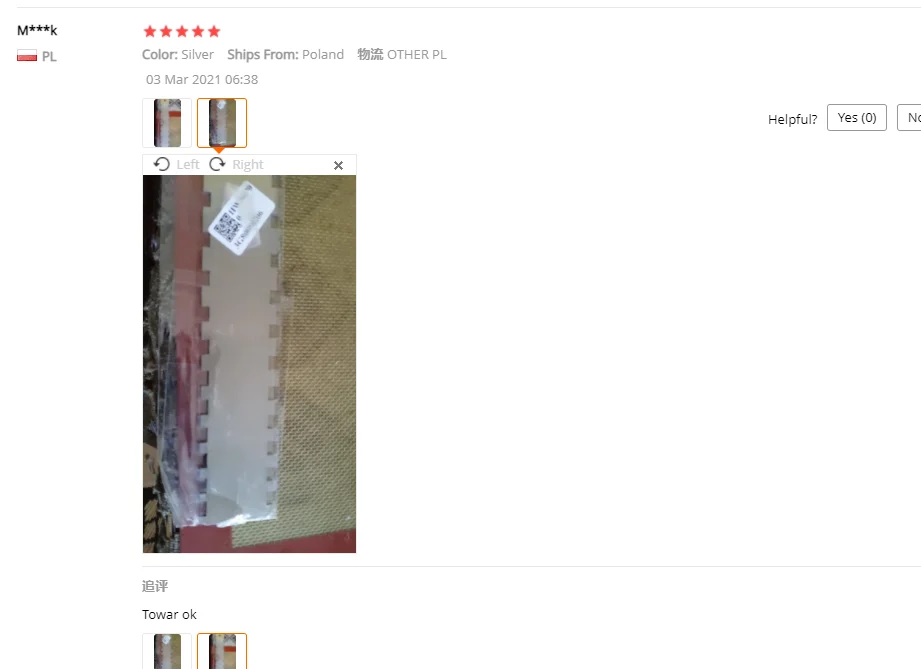This screenshot has height=669, width=921.
Task: Open the first thumbnail under Towar ok
Action: (x=167, y=651)
